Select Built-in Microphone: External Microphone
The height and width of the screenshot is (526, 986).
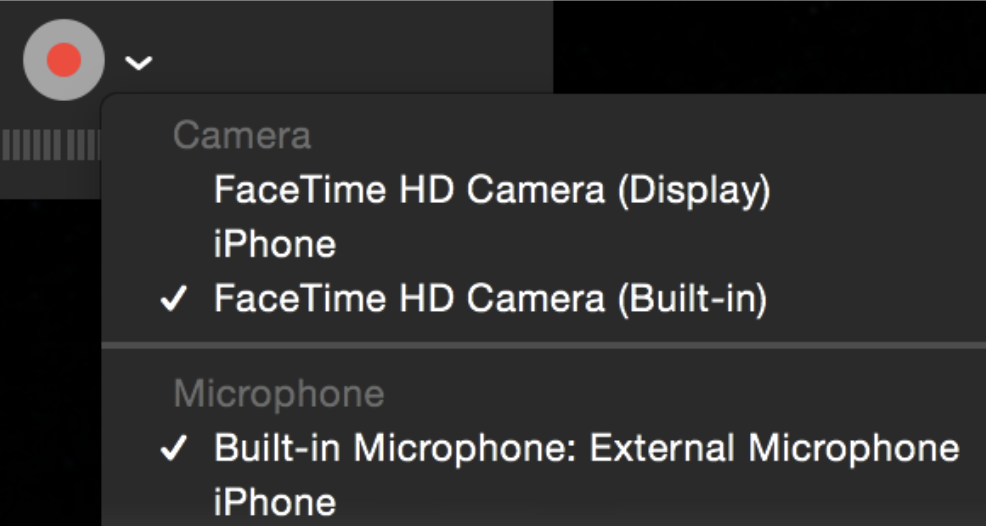point(586,447)
